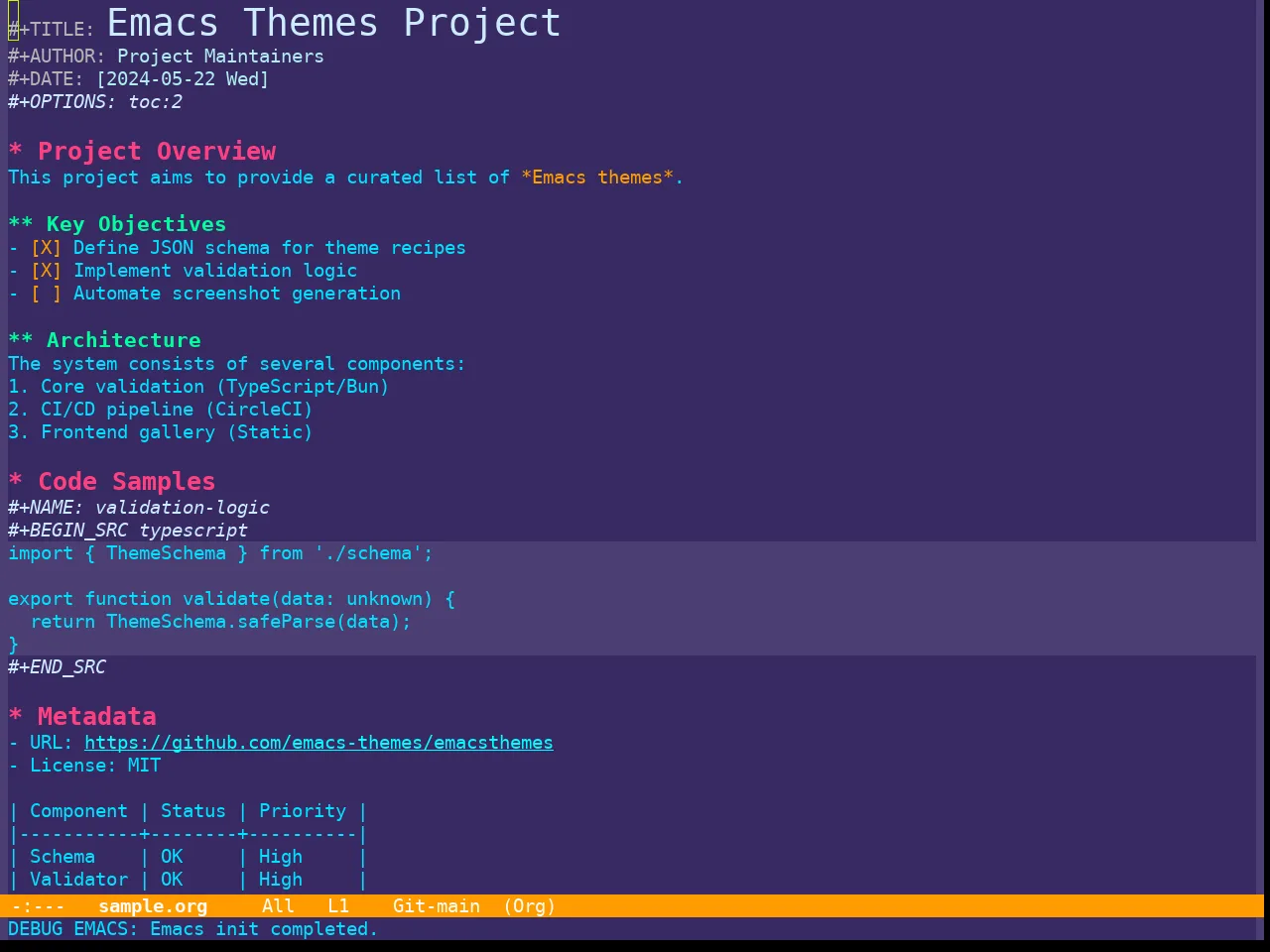Click the 'Priority' table header cell
This screenshot has height=952, width=1270.
tap(303, 811)
